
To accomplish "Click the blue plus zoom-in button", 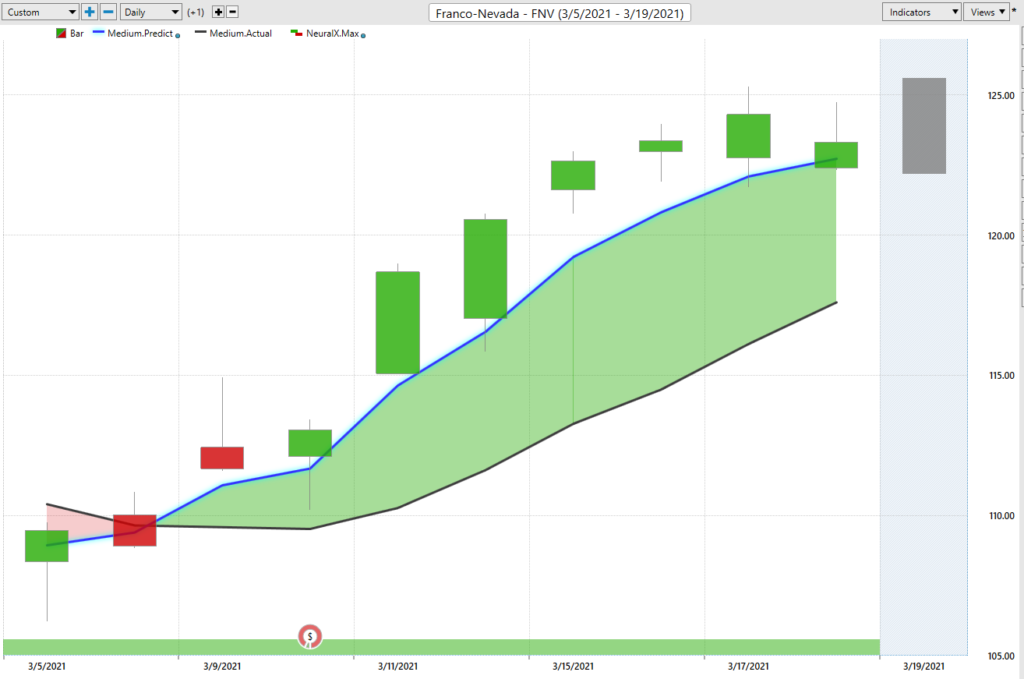I will 89,12.
